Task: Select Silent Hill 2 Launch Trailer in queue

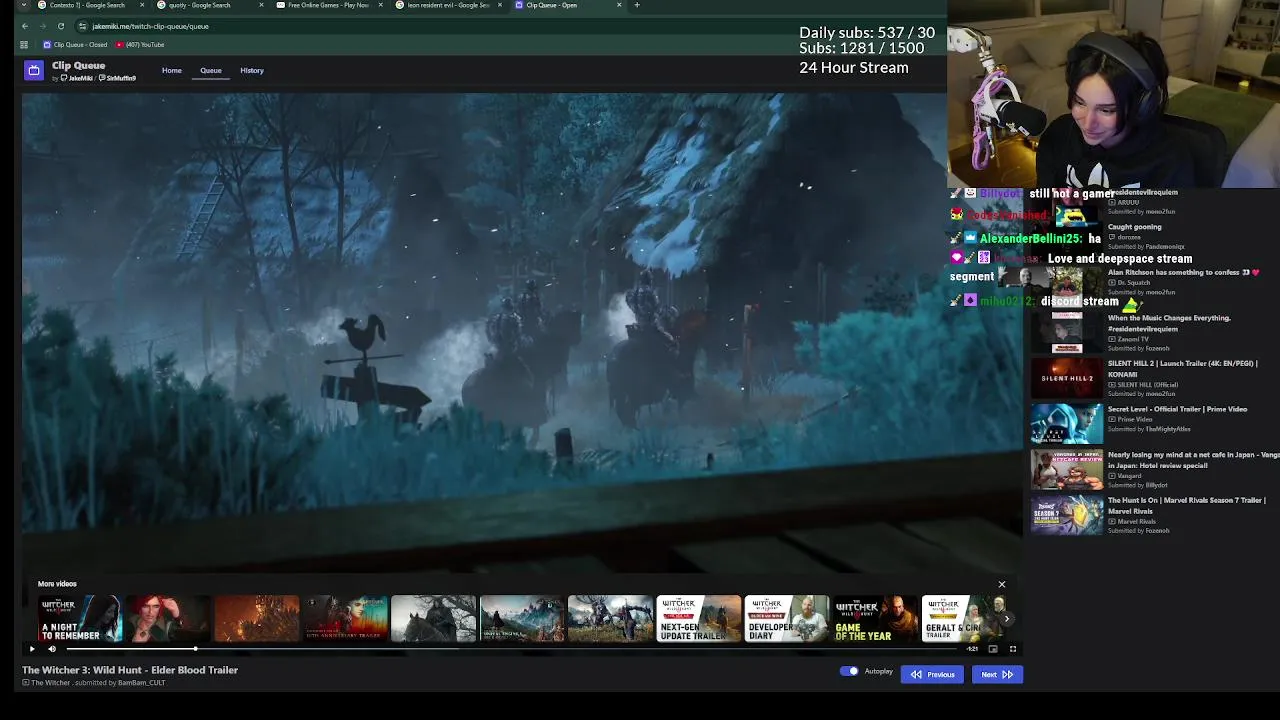Action: 1155,379
